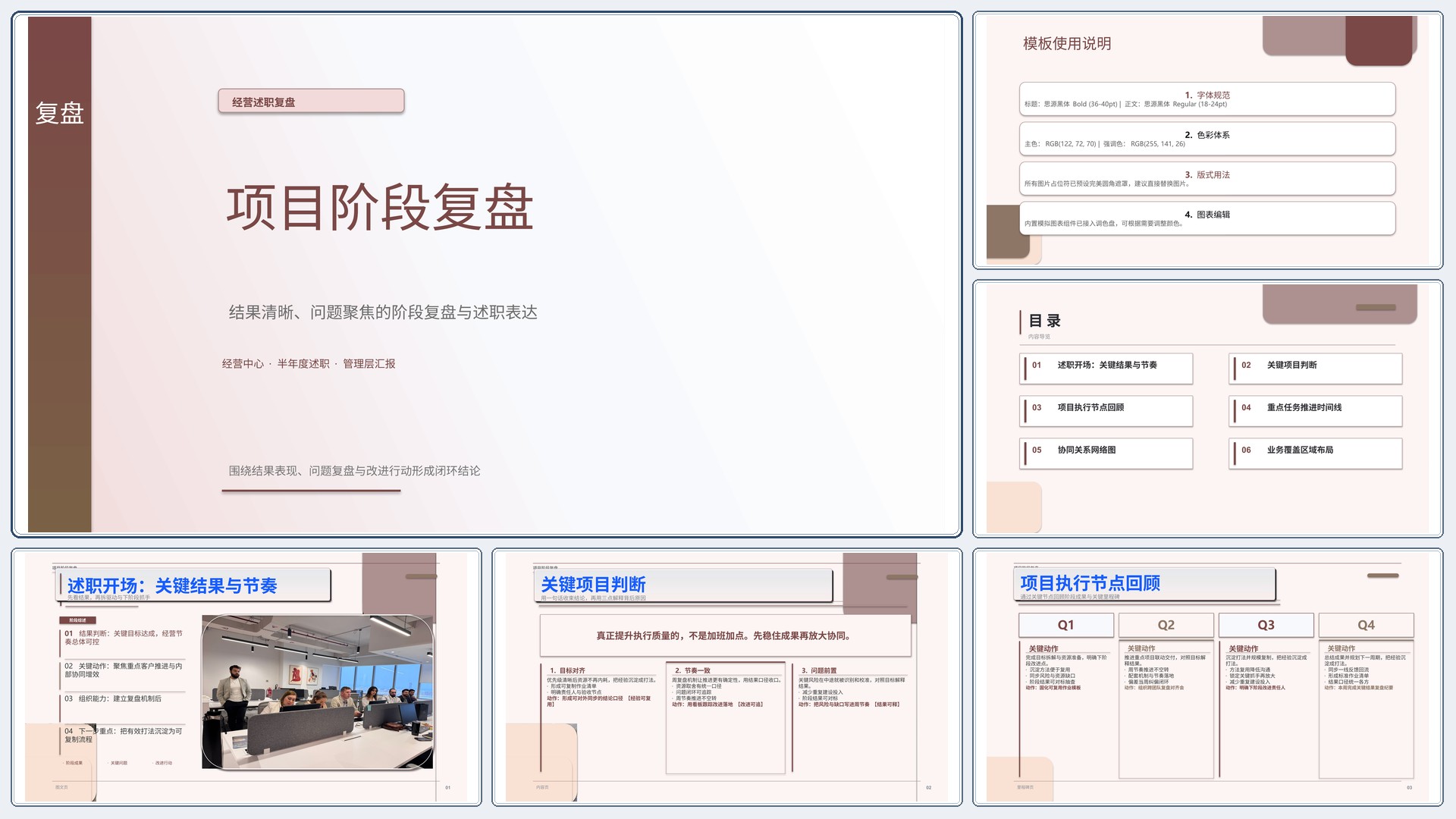
Task: Click item '04 下一步重点' in the list
Action: coord(124,736)
